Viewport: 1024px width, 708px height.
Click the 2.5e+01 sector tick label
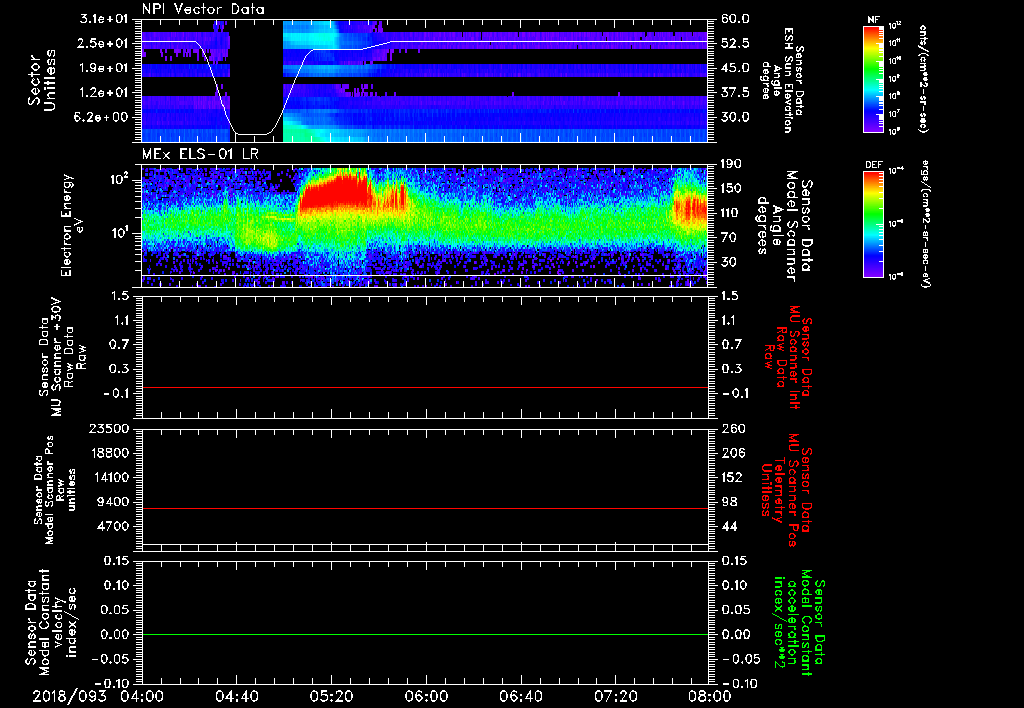104,44
